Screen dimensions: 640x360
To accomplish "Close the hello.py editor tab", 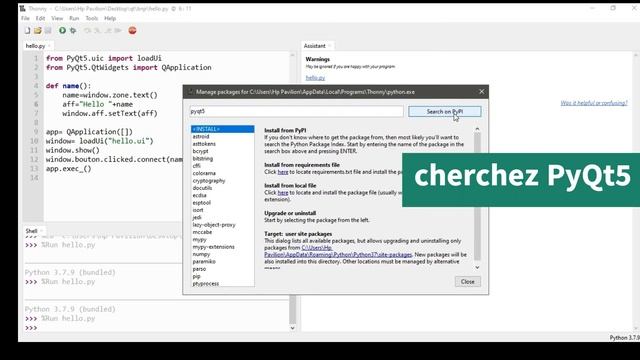I will point(49,46).
